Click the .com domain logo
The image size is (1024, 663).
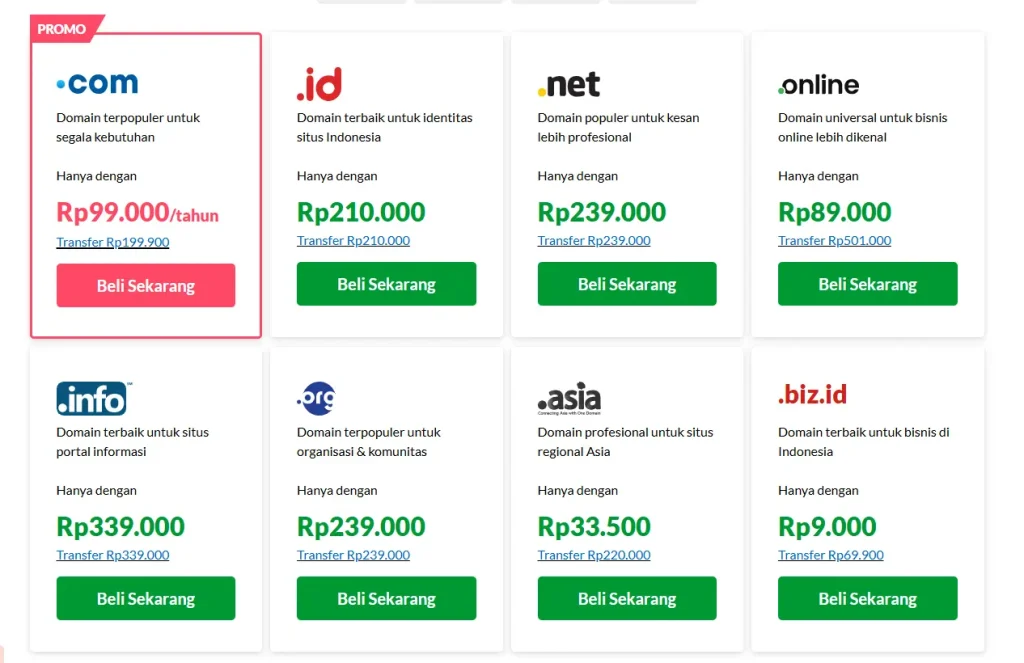[x=96, y=82]
